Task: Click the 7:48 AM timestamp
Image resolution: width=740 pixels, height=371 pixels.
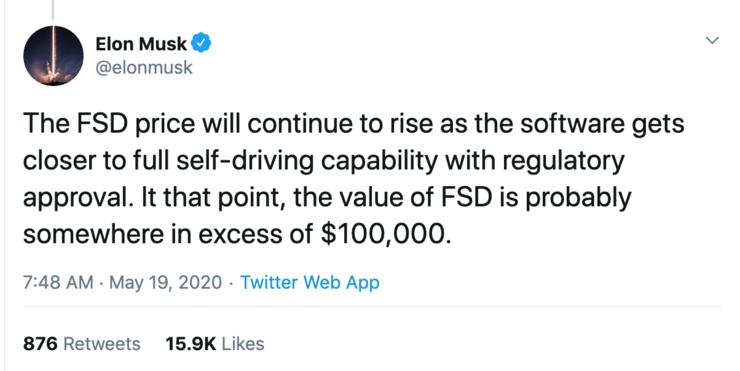Action: point(58,283)
